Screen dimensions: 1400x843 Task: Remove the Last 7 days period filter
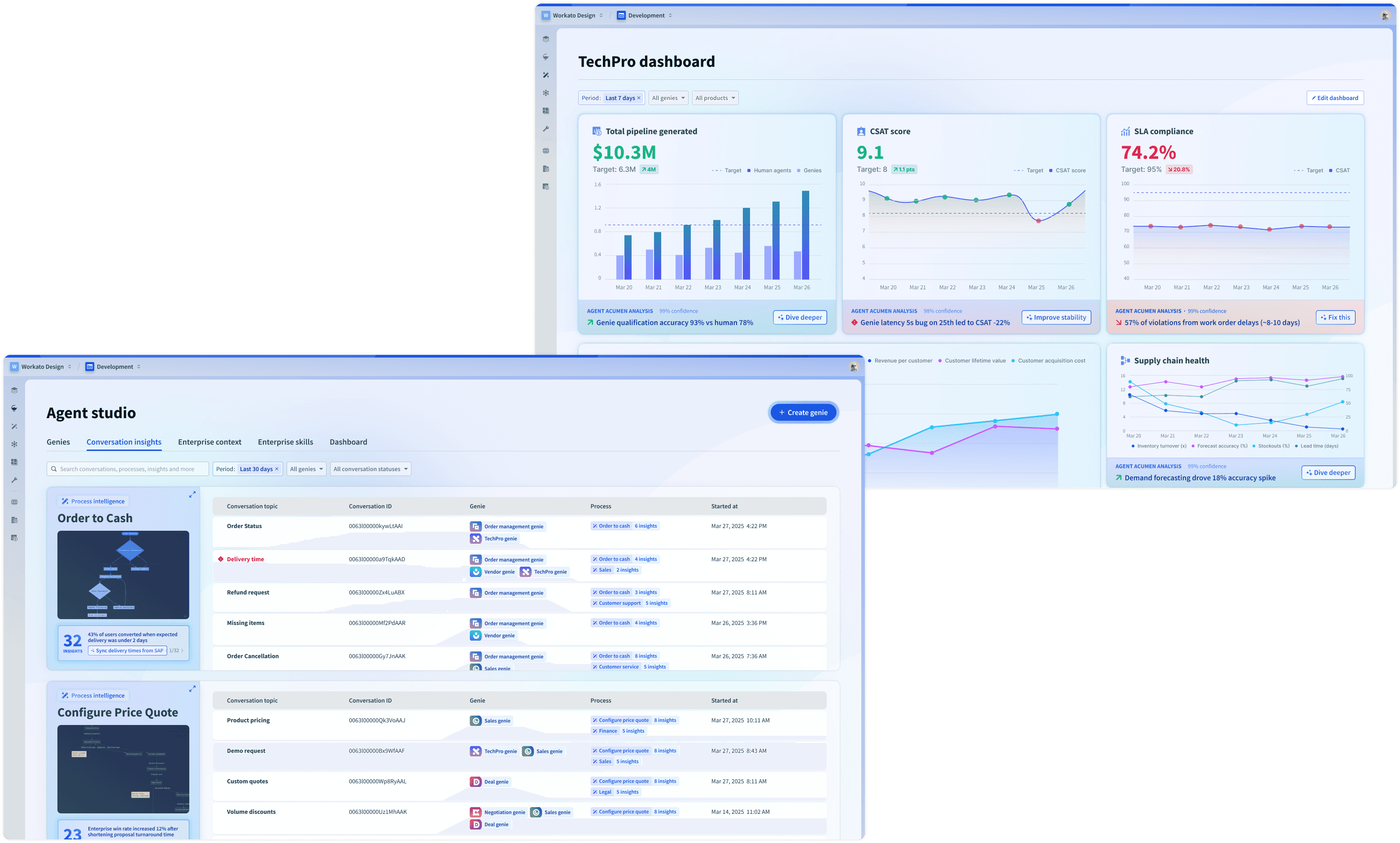click(639, 98)
